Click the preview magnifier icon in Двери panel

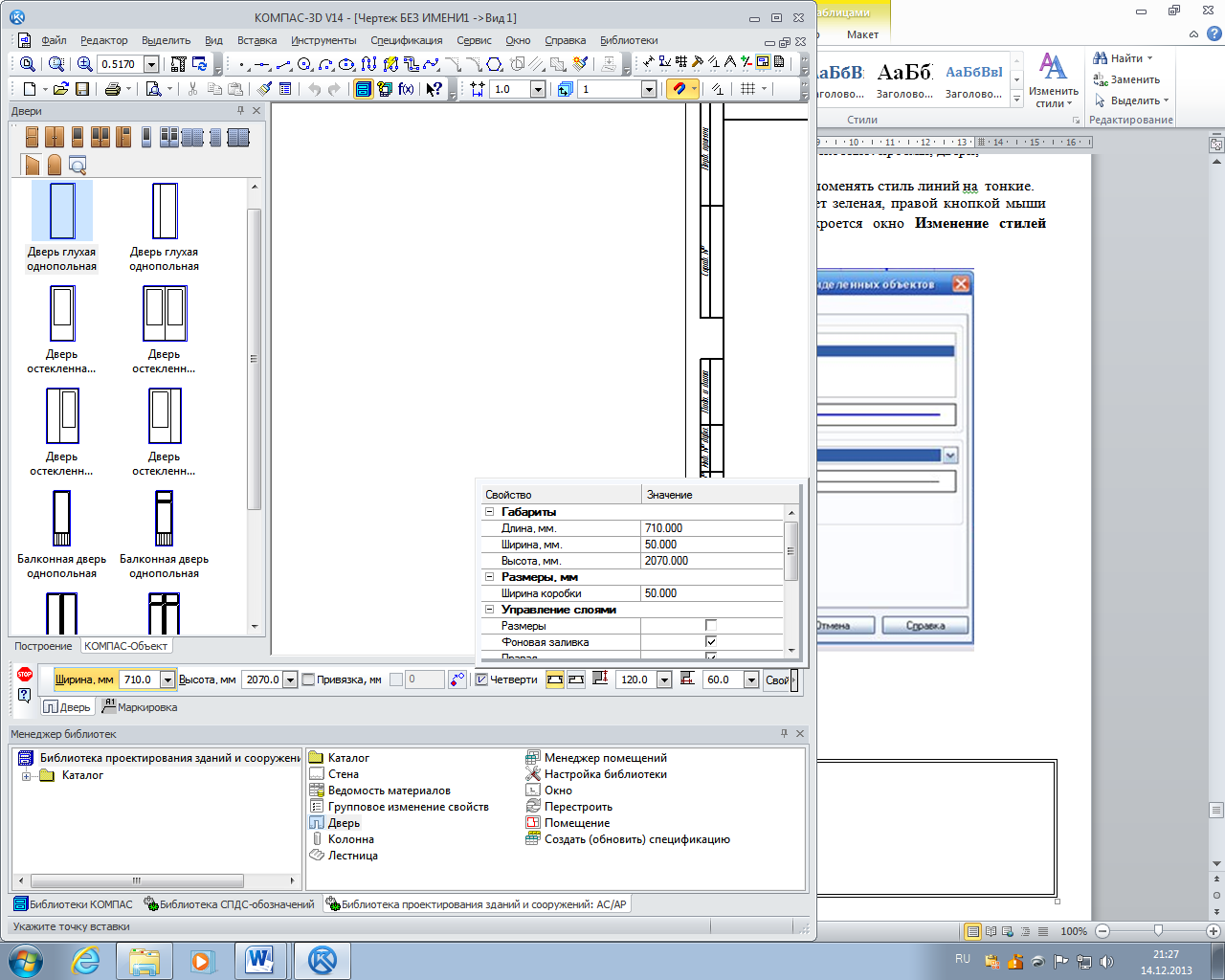(77, 166)
